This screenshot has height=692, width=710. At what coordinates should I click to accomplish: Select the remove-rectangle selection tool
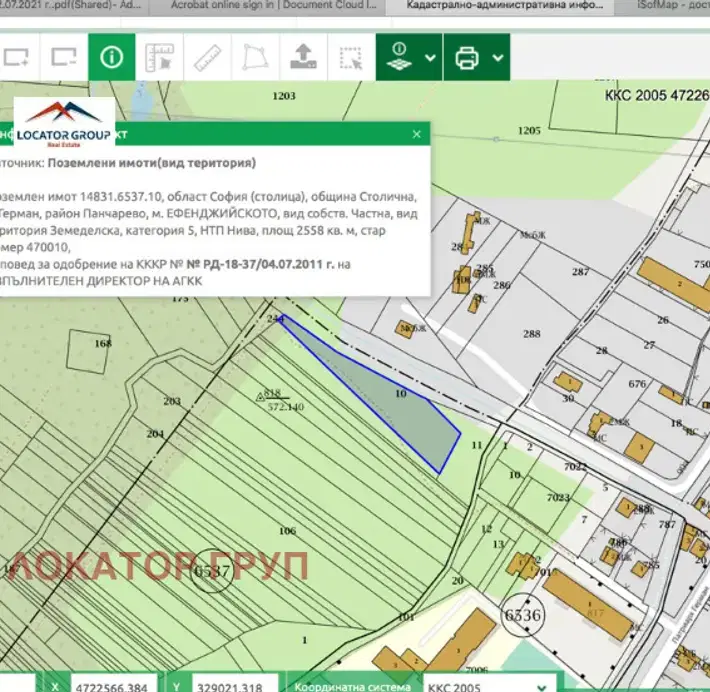[x=64, y=57]
